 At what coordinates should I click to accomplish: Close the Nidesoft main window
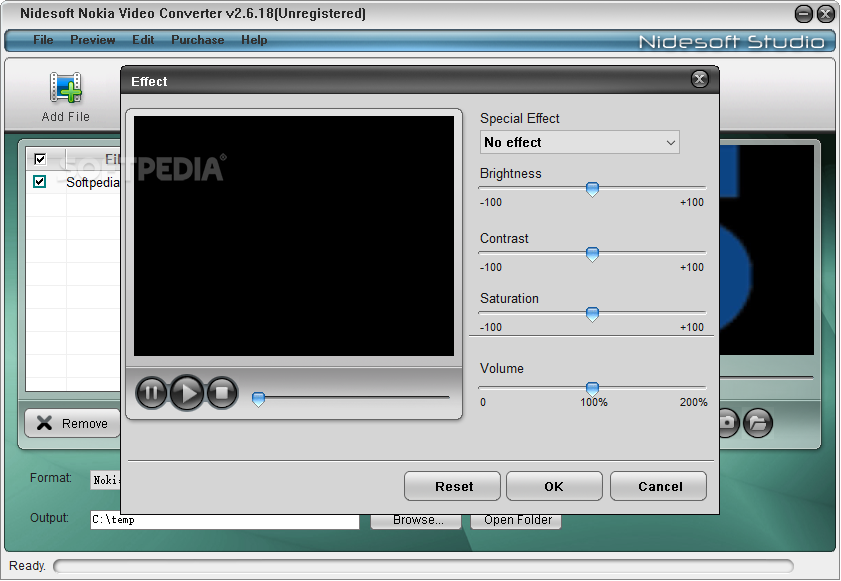pyautogui.click(x=825, y=14)
